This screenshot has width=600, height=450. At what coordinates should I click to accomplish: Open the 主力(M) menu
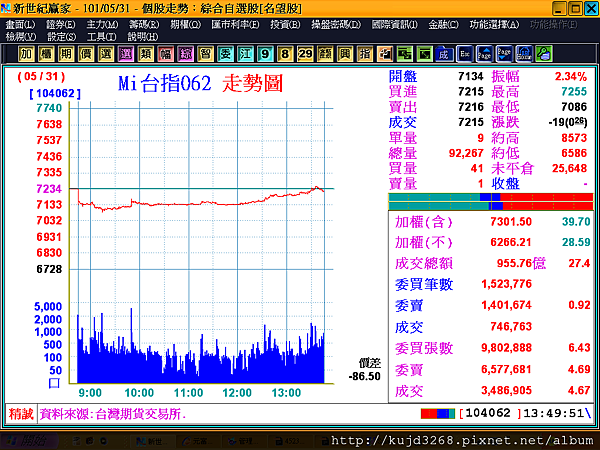pyautogui.click(x=102, y=24)
